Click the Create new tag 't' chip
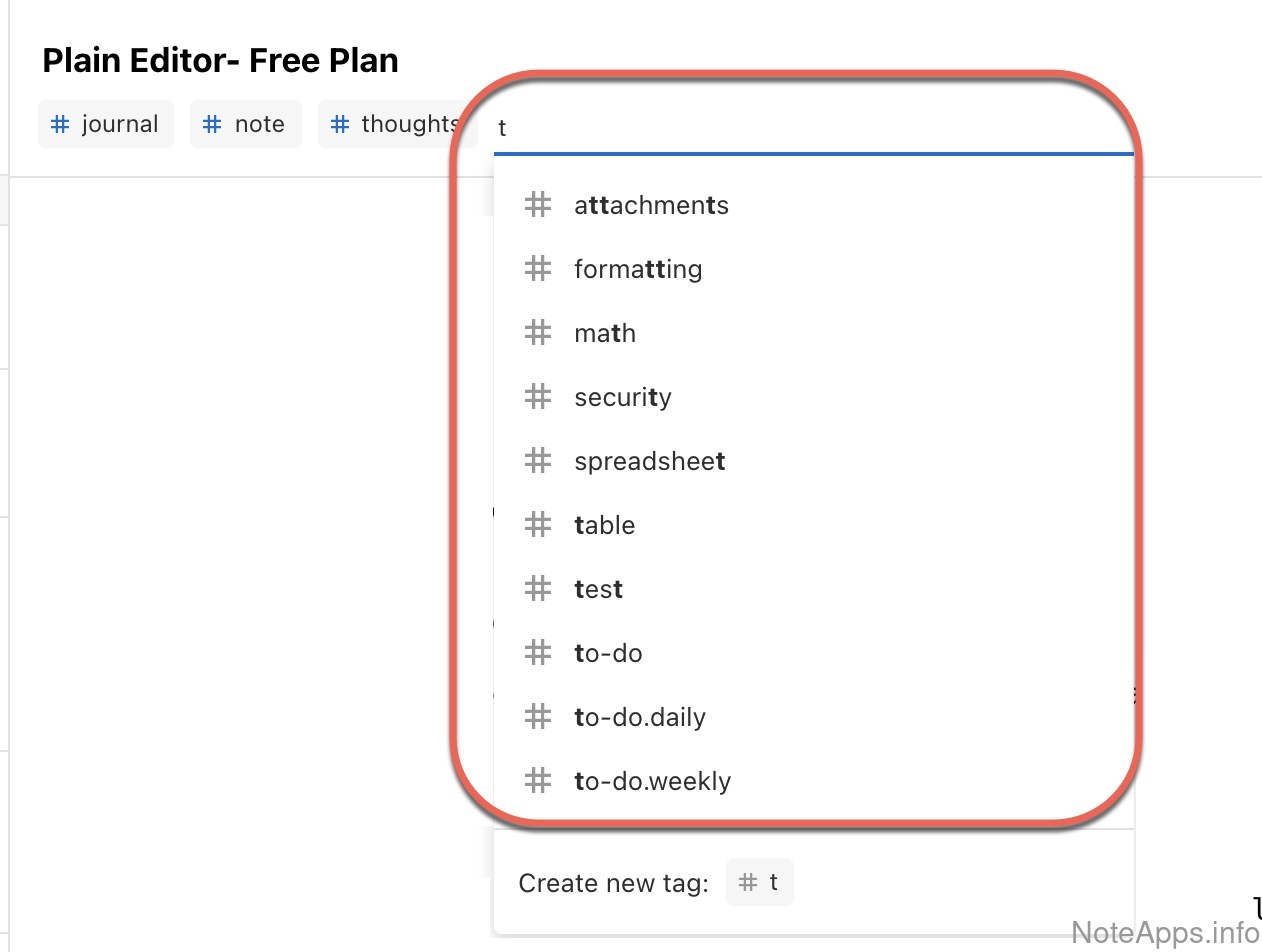1262x952 pixels. click(760, 882)
